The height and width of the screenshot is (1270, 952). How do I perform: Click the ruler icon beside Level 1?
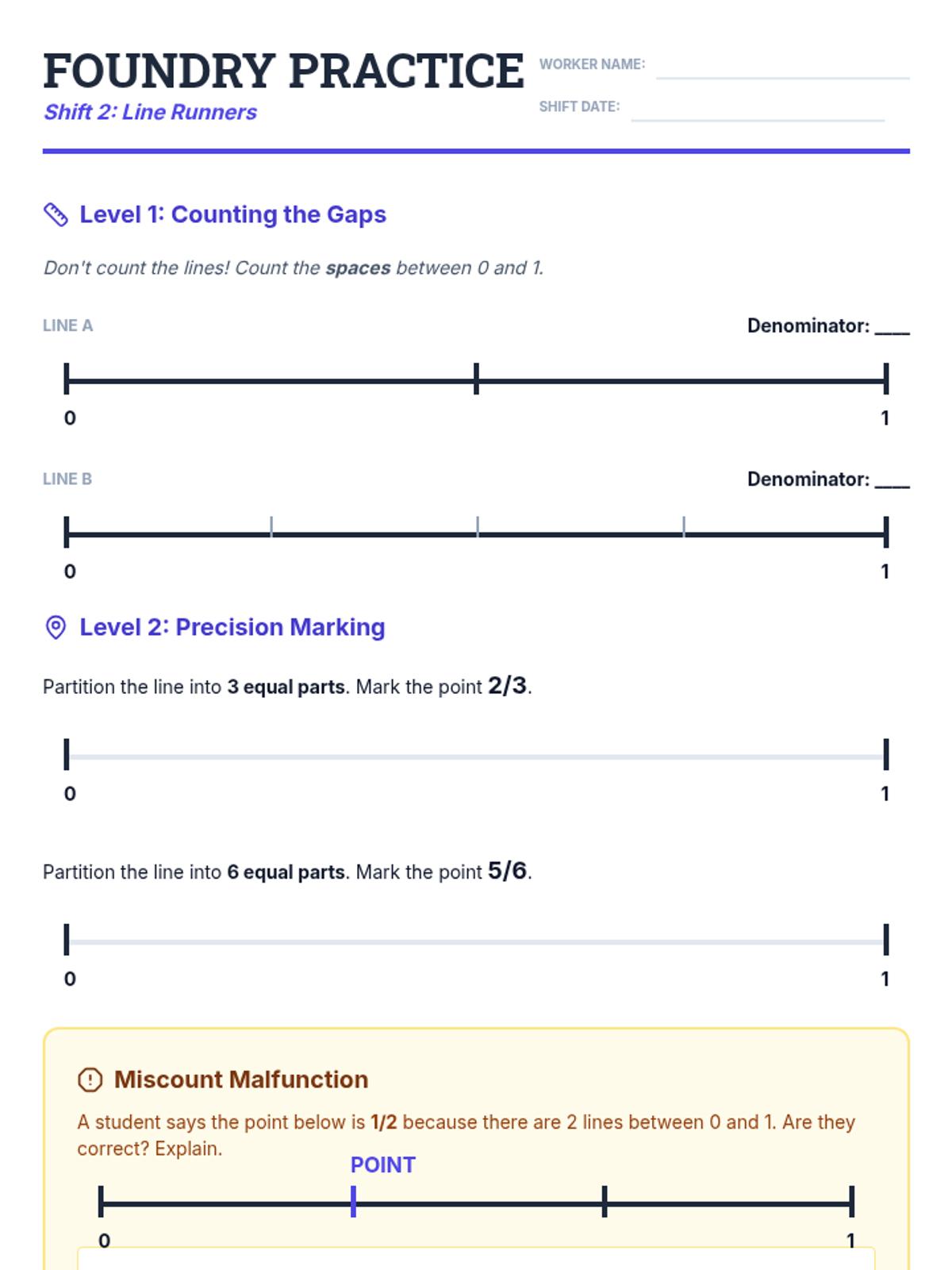56,215
